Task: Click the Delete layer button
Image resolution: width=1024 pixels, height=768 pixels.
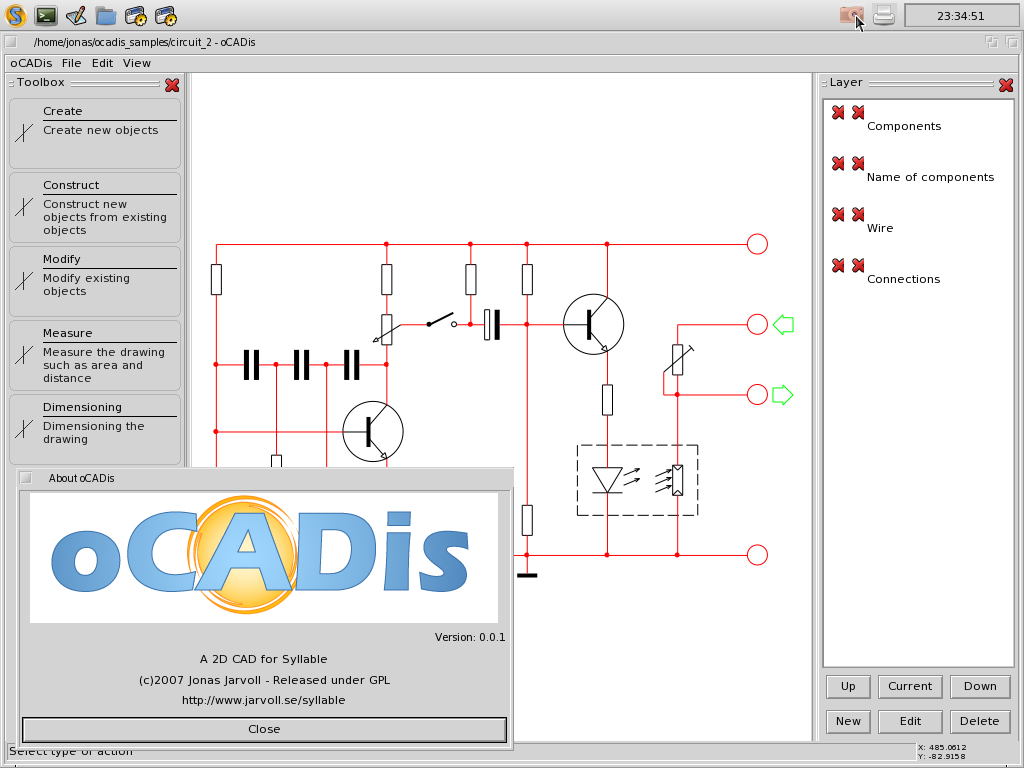Action: [x=980, y=722]
